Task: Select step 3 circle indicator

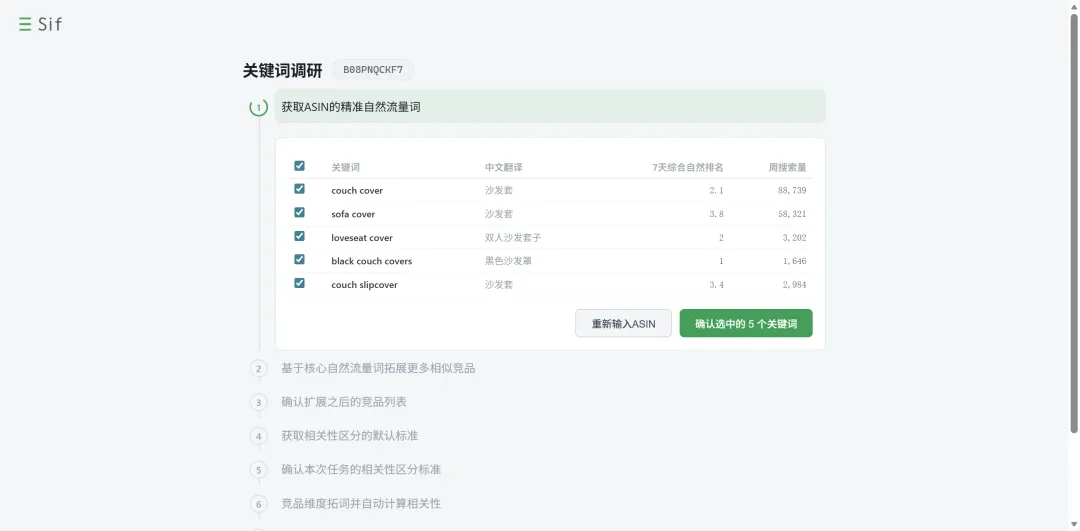Action: pos(259,402)
